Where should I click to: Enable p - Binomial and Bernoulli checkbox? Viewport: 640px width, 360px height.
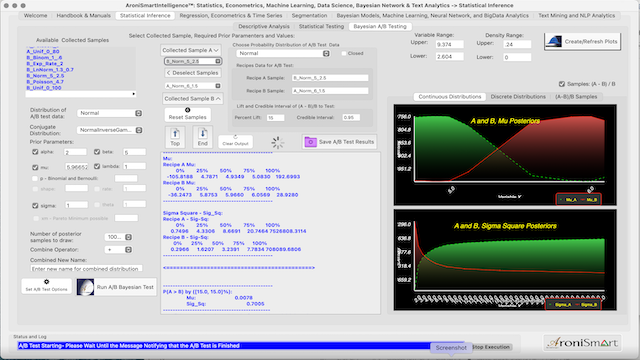[x=35, y=178]
